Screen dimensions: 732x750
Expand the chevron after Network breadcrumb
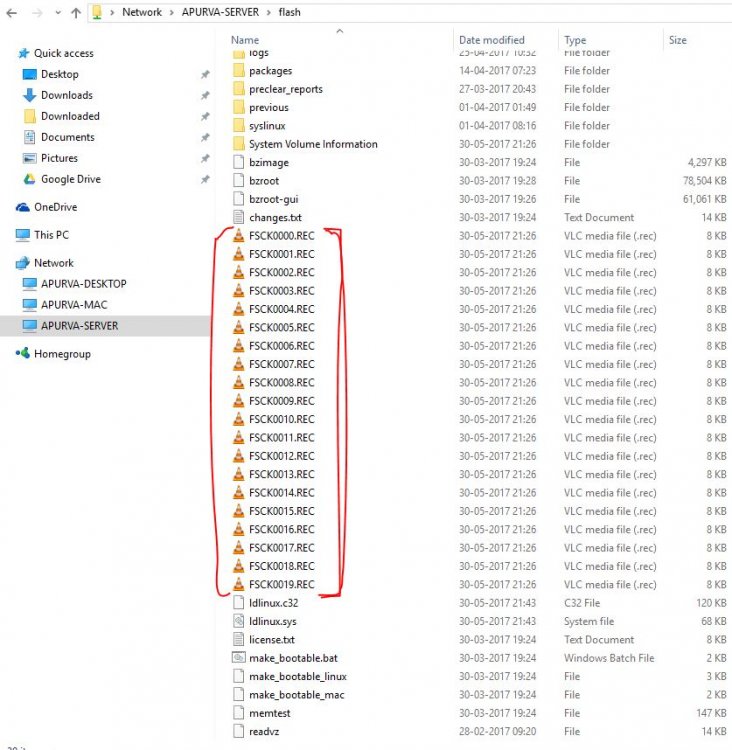171,13
